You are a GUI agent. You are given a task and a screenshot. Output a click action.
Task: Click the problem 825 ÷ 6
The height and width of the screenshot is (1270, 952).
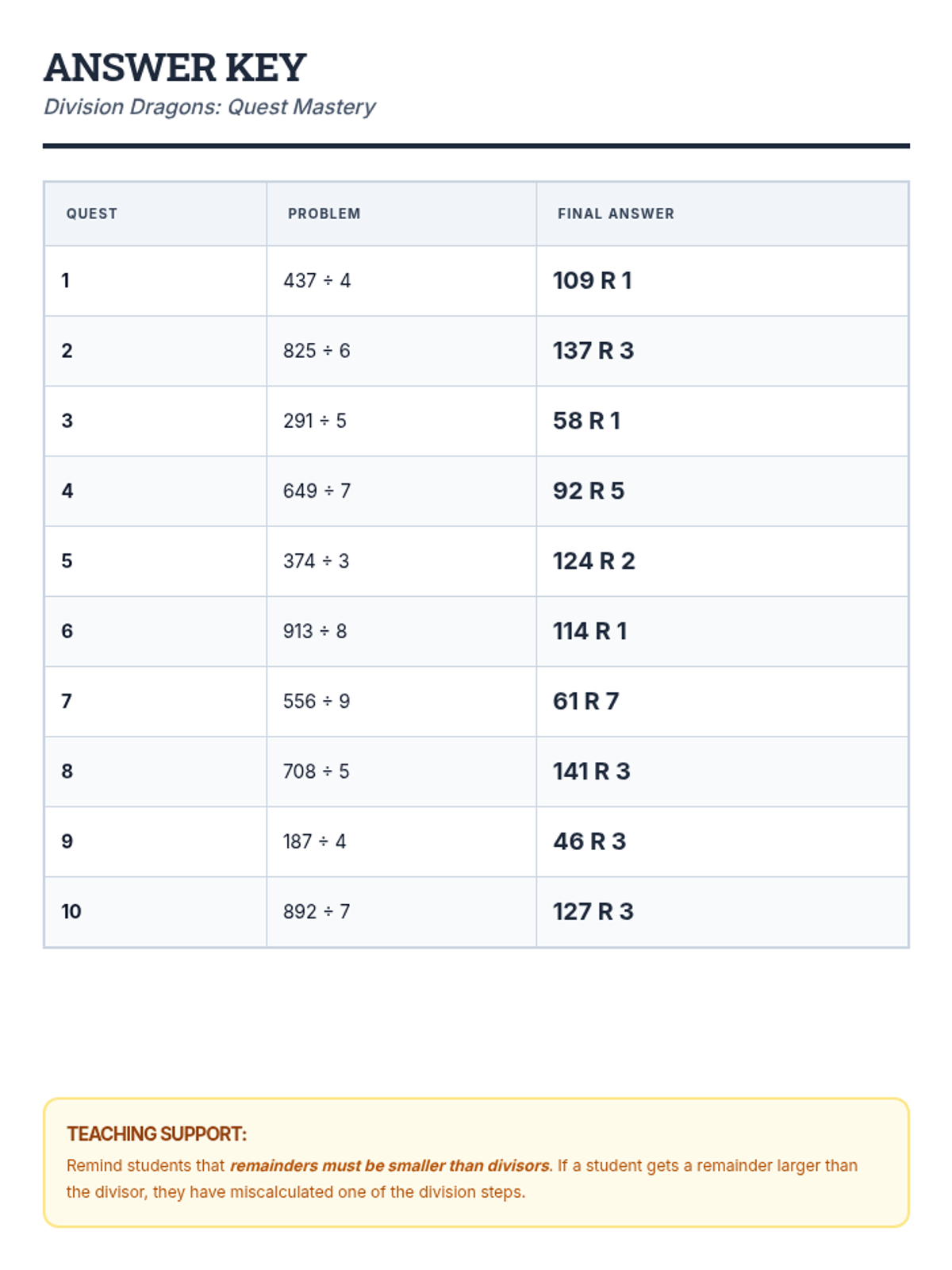tap(317, 351)
